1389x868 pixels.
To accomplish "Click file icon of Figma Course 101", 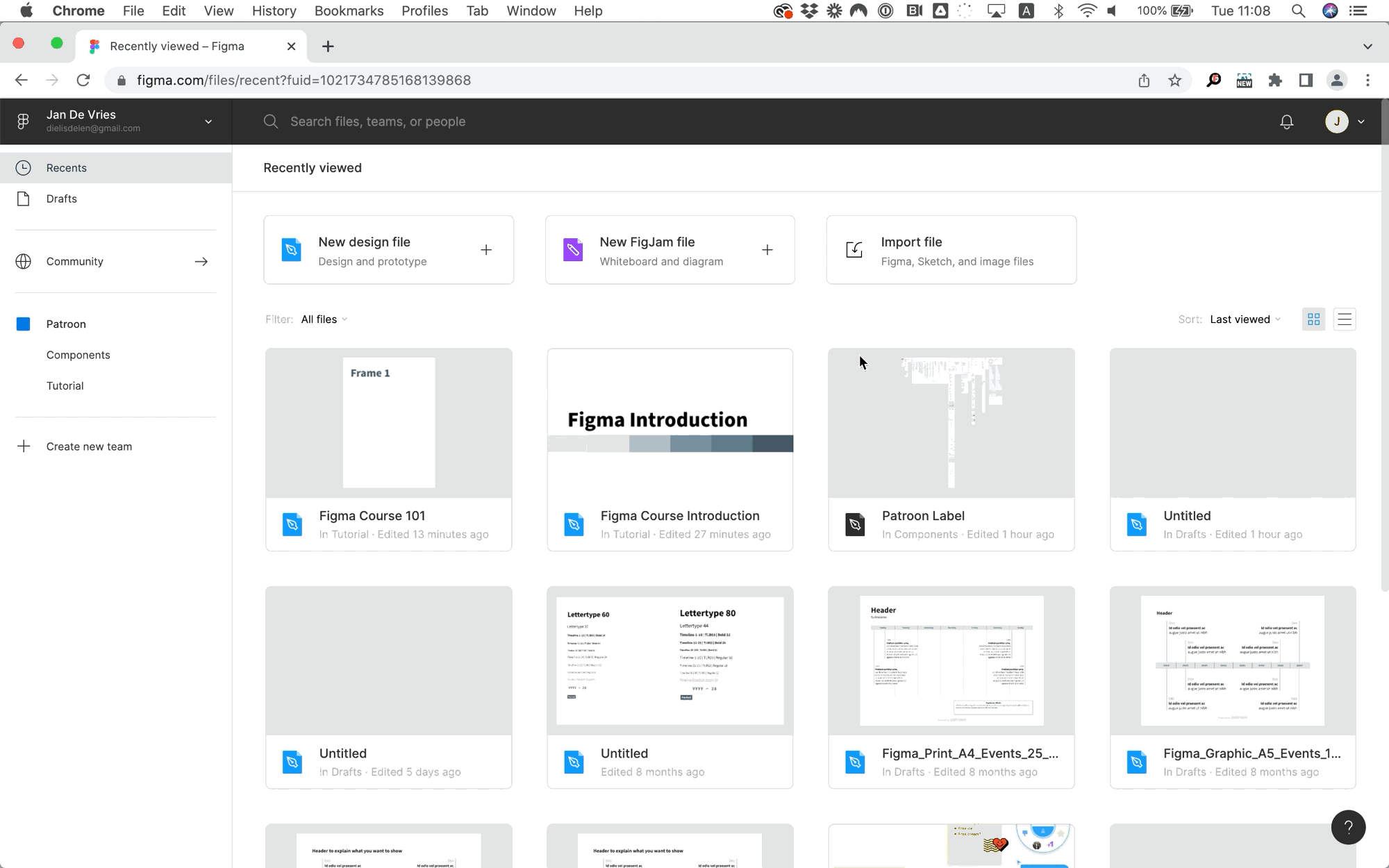I will pyautogui.click(x=292, y=524).
